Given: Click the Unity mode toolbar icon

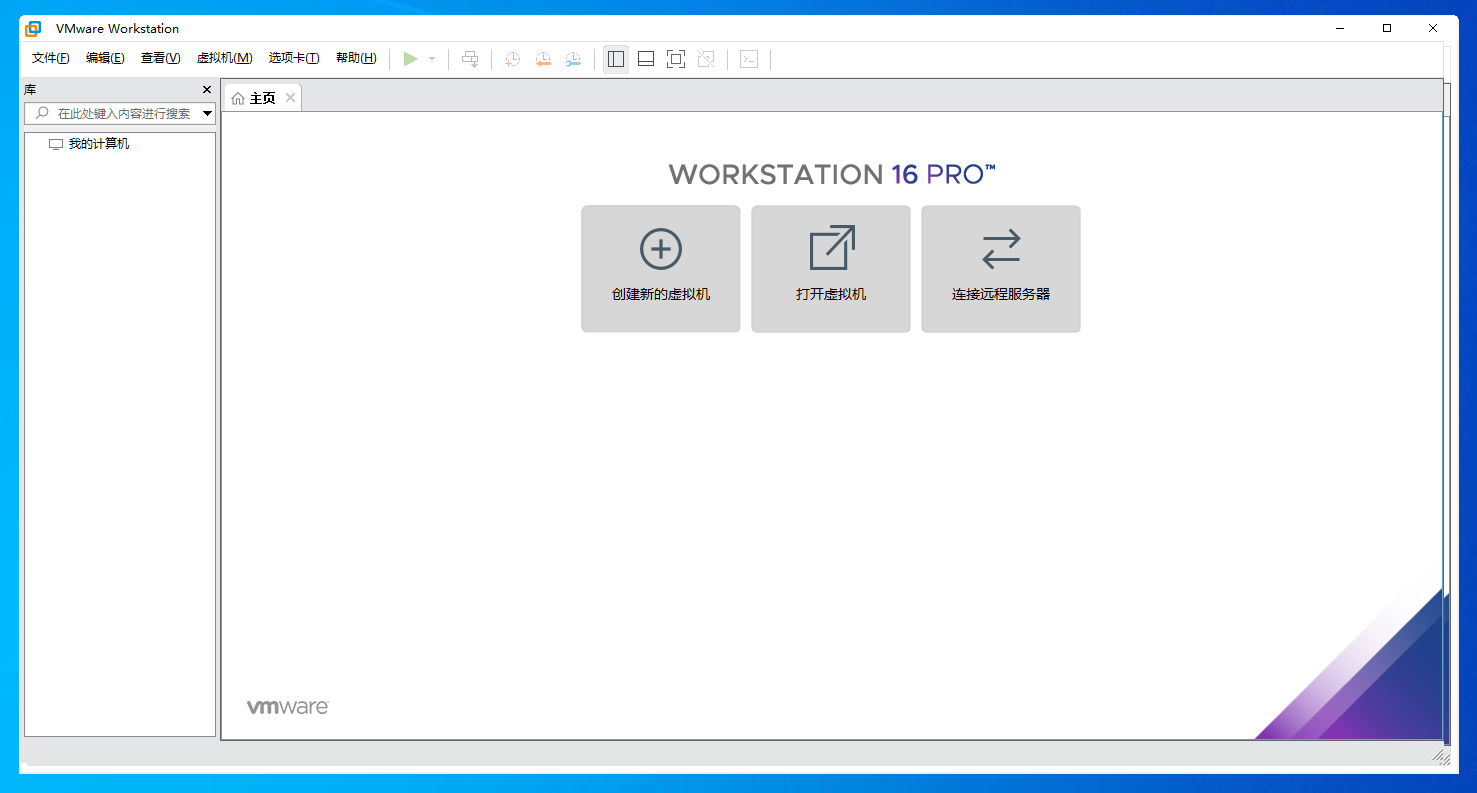Looking at the screenshot, I should point(706,59).
